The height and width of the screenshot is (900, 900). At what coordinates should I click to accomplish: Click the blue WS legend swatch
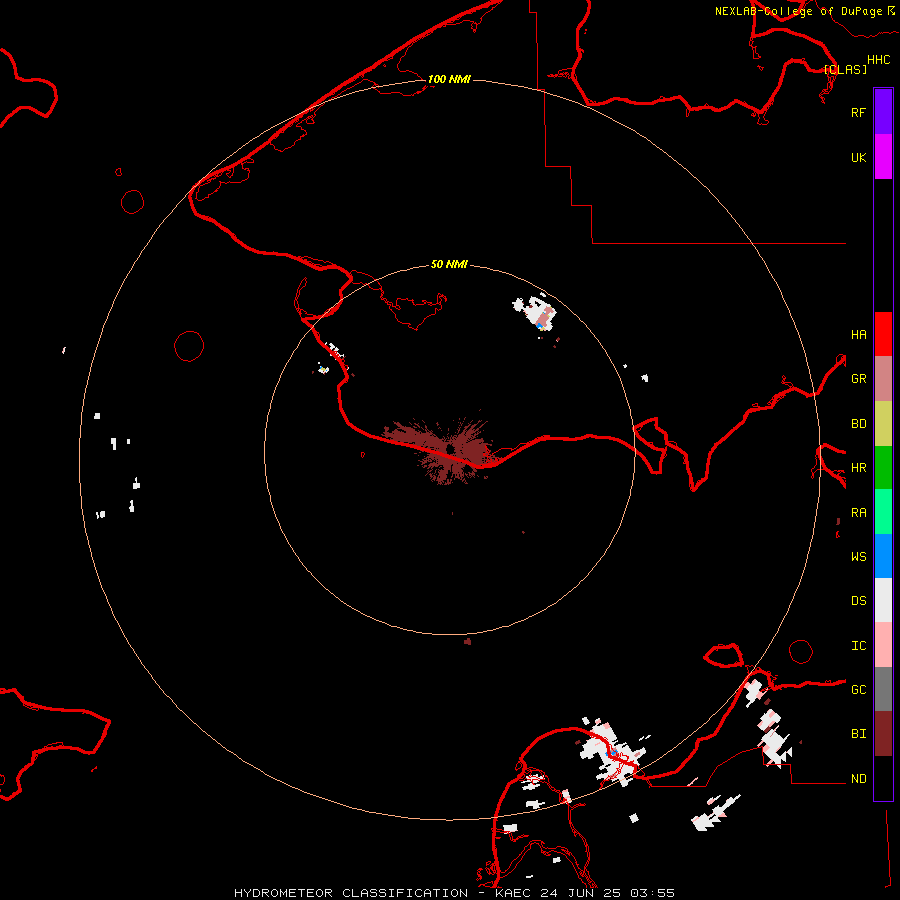[883, 556]
